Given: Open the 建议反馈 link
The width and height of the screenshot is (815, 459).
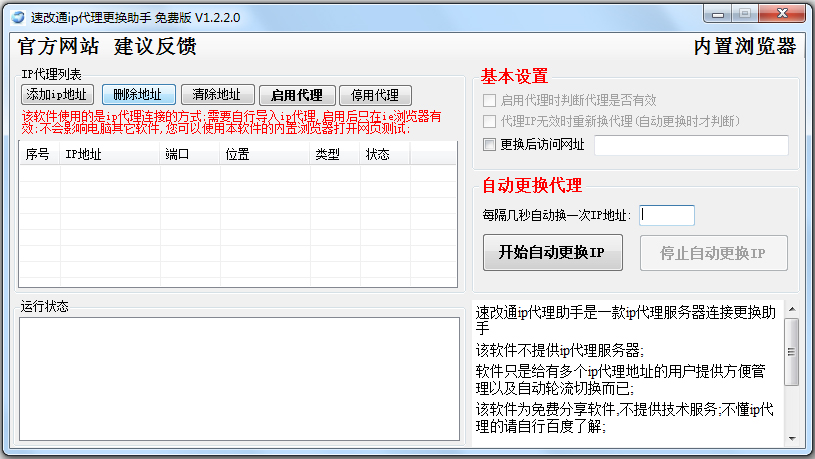Looking at the screenshot, I should tap(155, 47).
